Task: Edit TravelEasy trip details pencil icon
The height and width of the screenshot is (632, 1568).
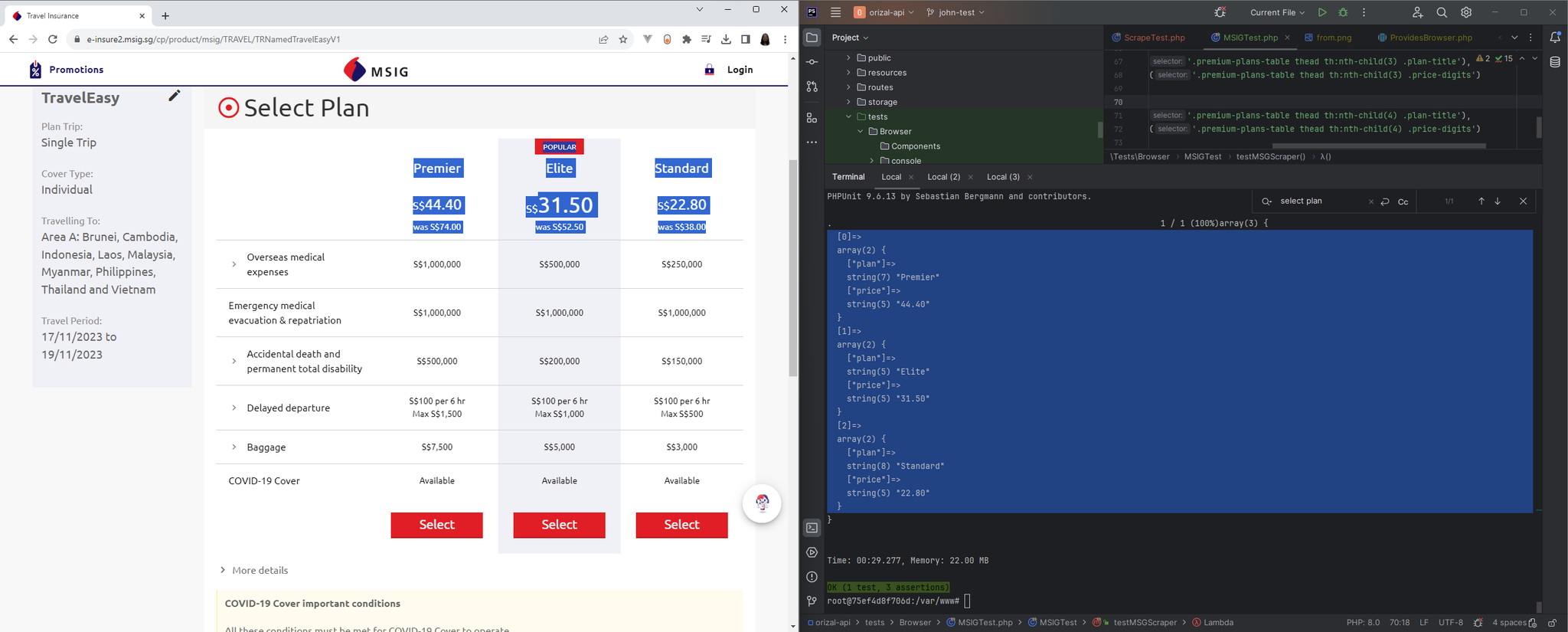Action: coord(175,96)
